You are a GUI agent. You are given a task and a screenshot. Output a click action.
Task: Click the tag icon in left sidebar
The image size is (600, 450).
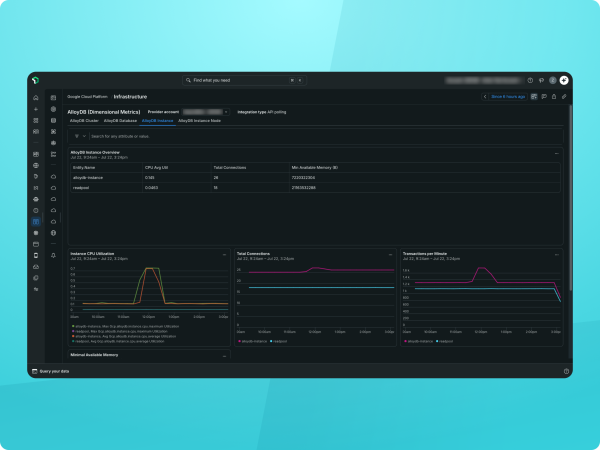(36, 177)
